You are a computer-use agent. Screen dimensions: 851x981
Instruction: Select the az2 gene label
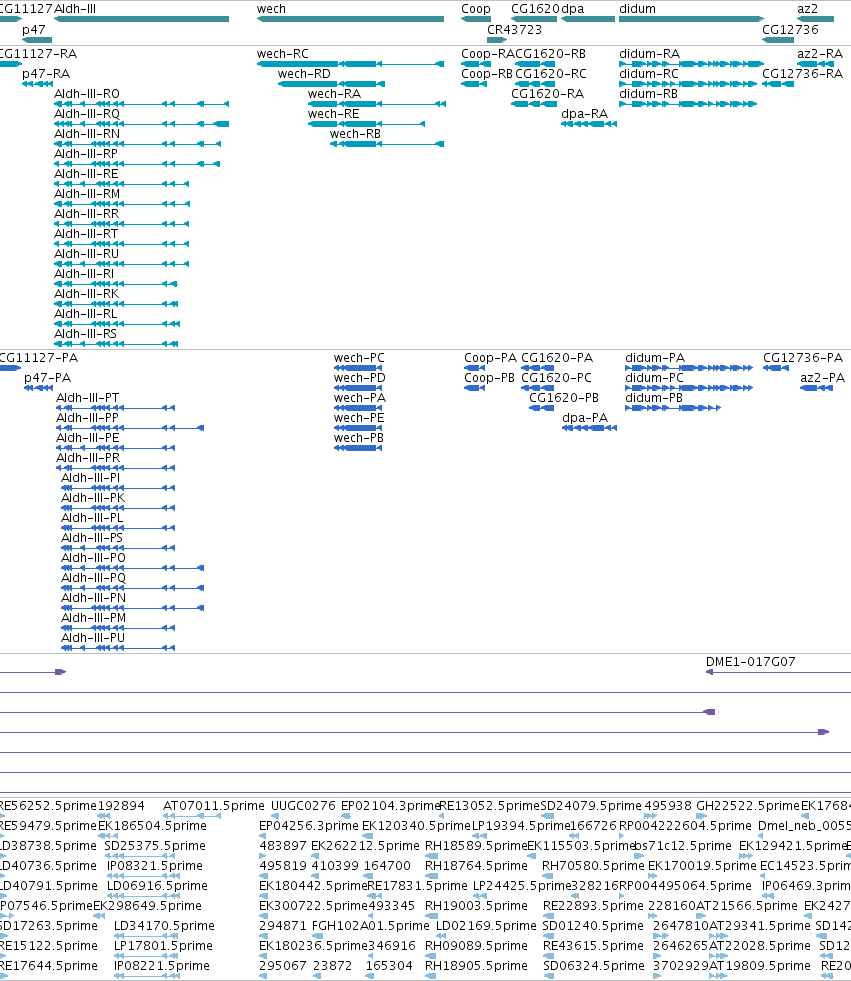[x=807, y=9]
